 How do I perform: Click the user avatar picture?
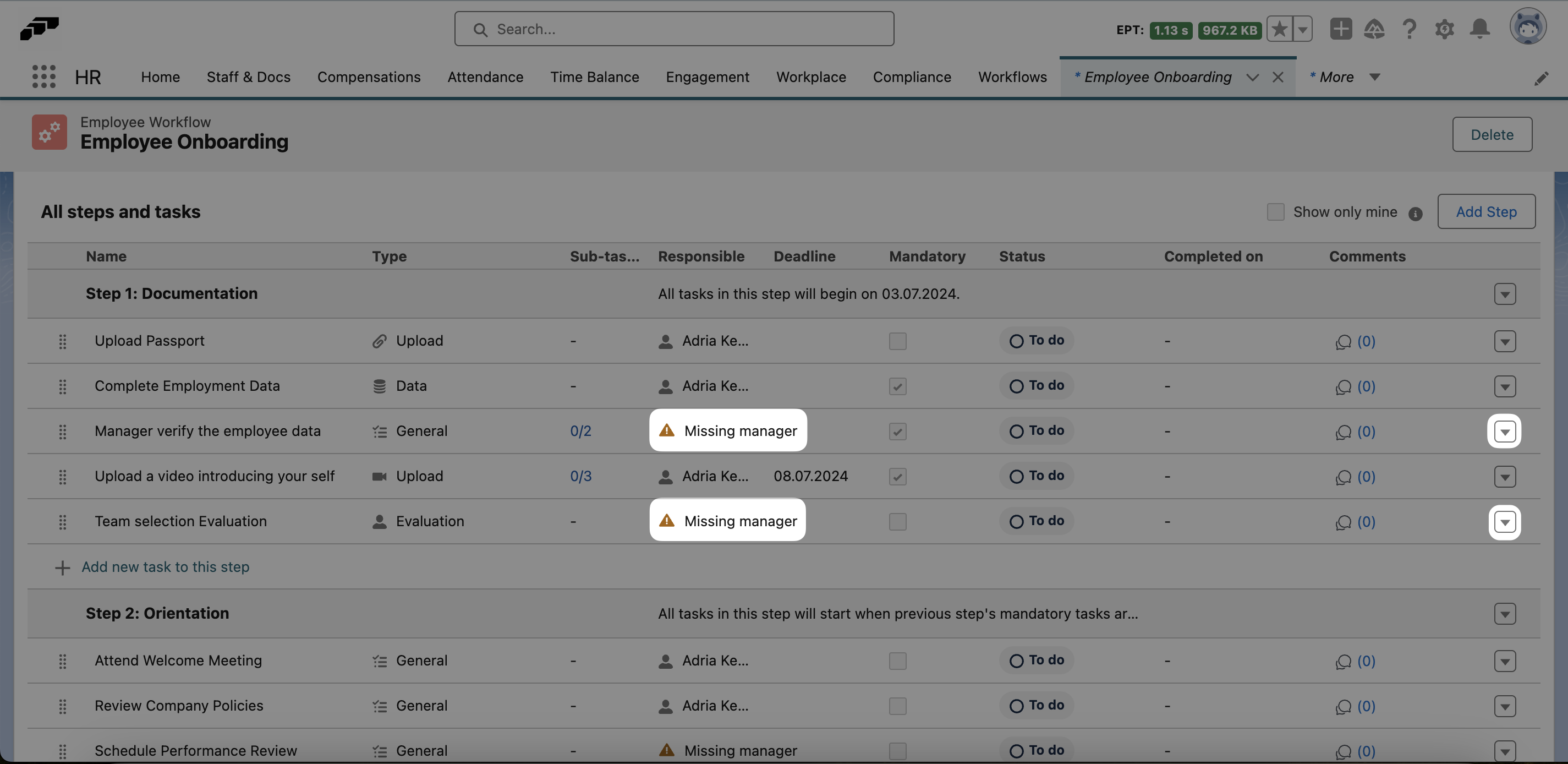point(1529,26)
